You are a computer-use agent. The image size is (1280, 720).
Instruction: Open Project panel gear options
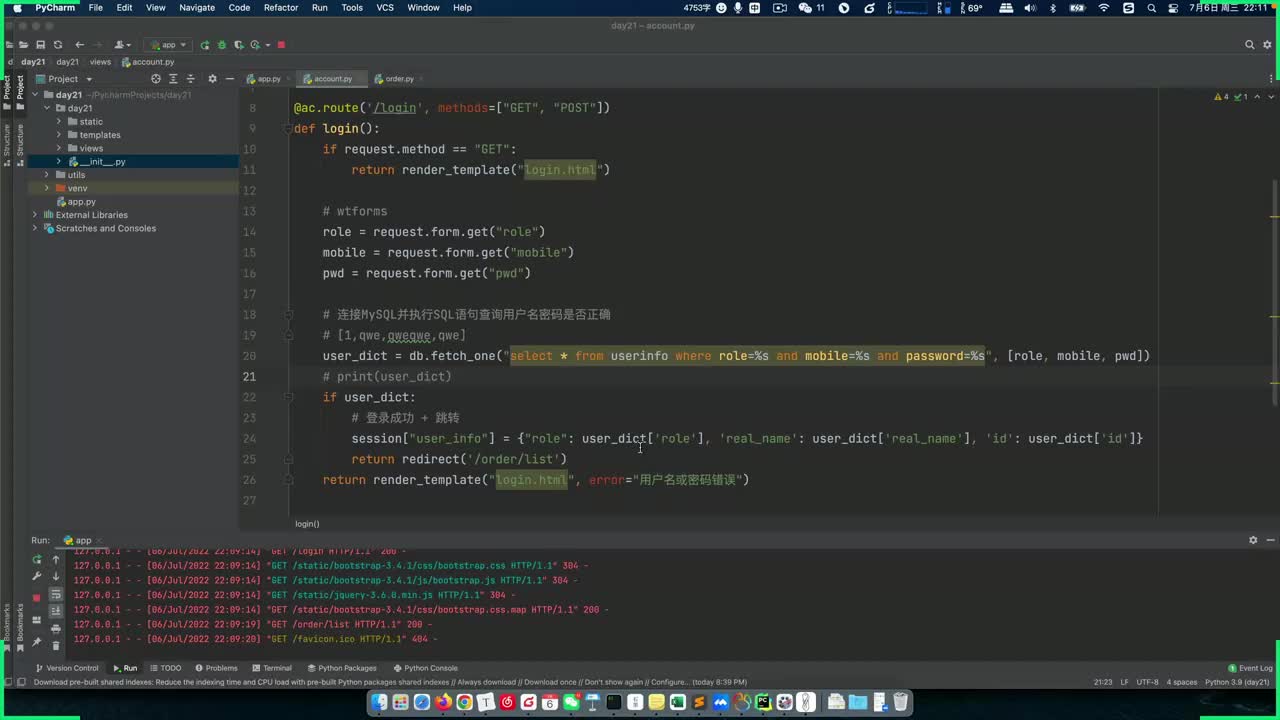[x=211, y=79]
